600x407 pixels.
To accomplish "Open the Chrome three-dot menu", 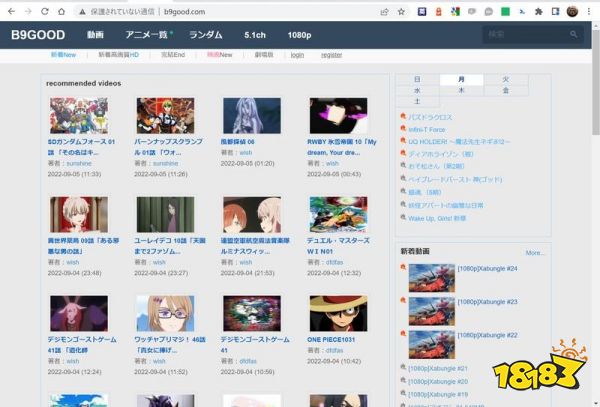I will coord(589,12).
